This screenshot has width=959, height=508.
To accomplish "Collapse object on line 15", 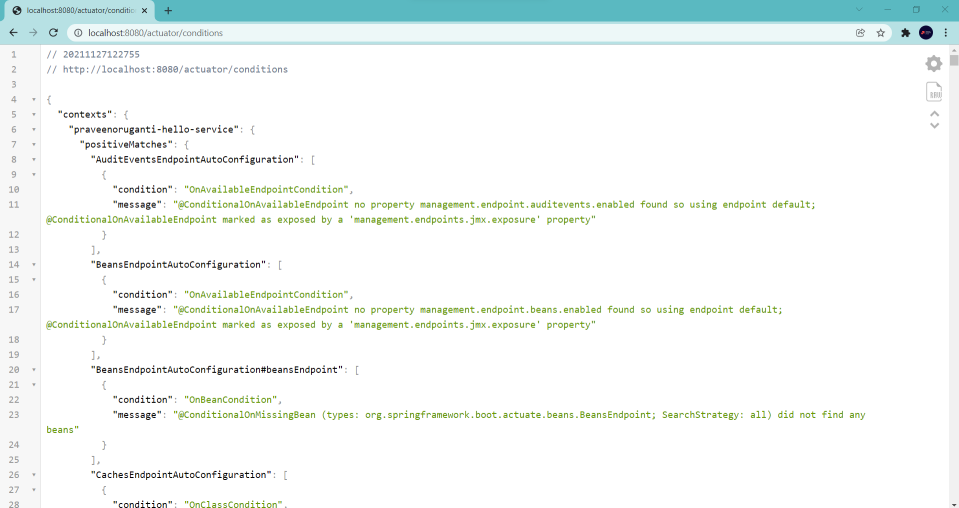I will click(x=34, y=279).
